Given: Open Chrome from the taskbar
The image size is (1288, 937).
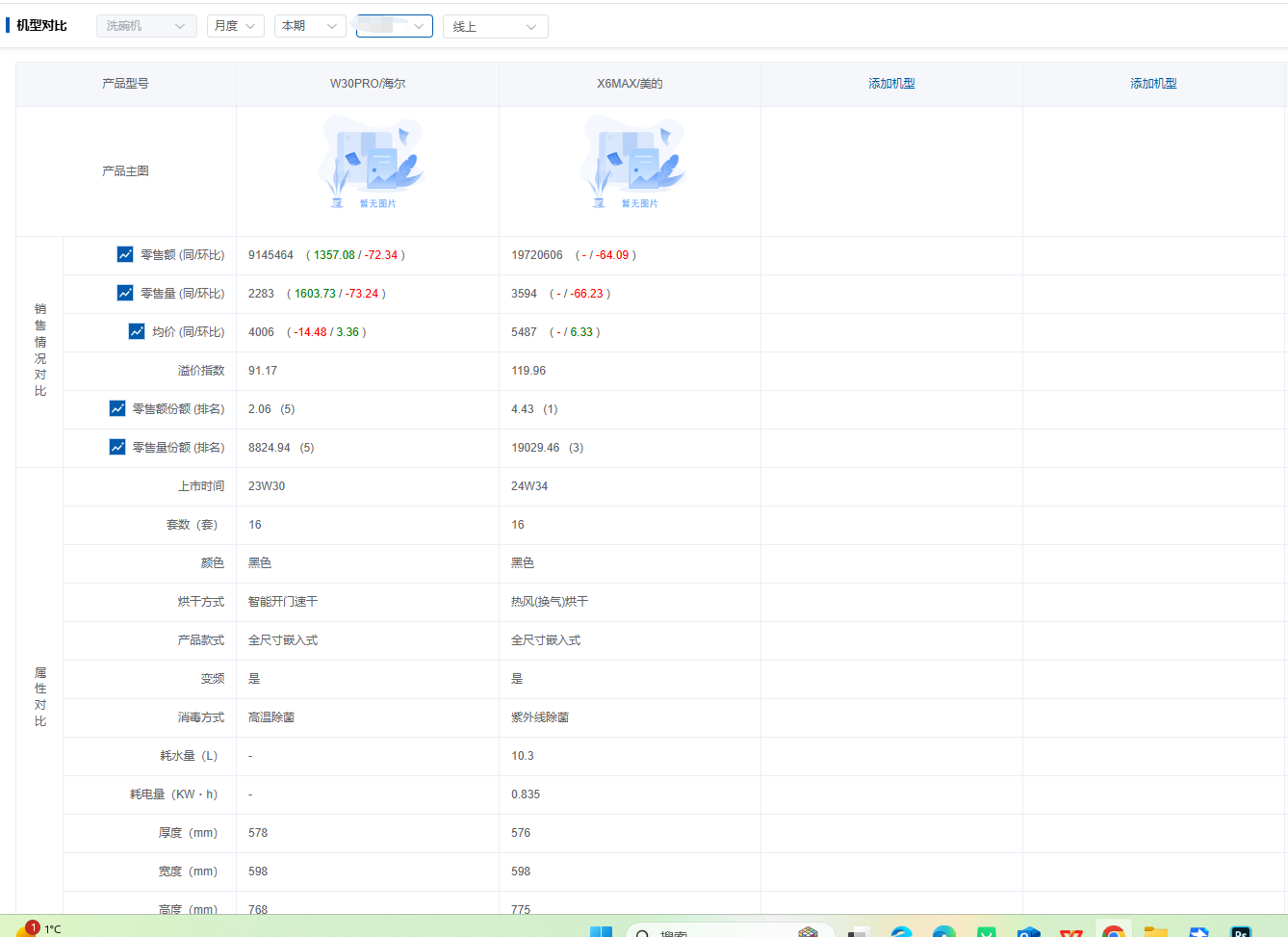Looking at the screenshot, I should (1114, 930).
